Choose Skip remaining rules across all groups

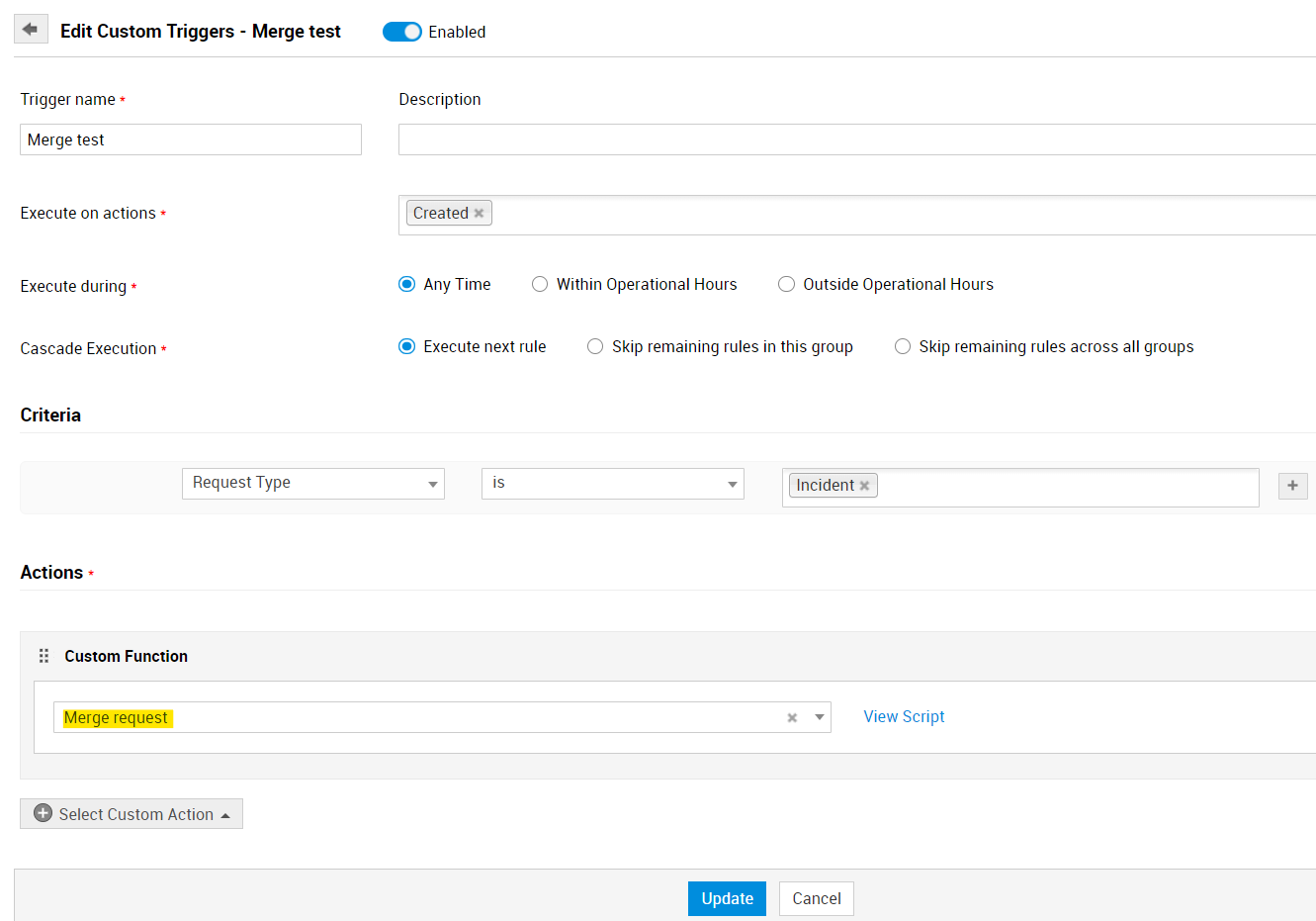tap(902, 347)
